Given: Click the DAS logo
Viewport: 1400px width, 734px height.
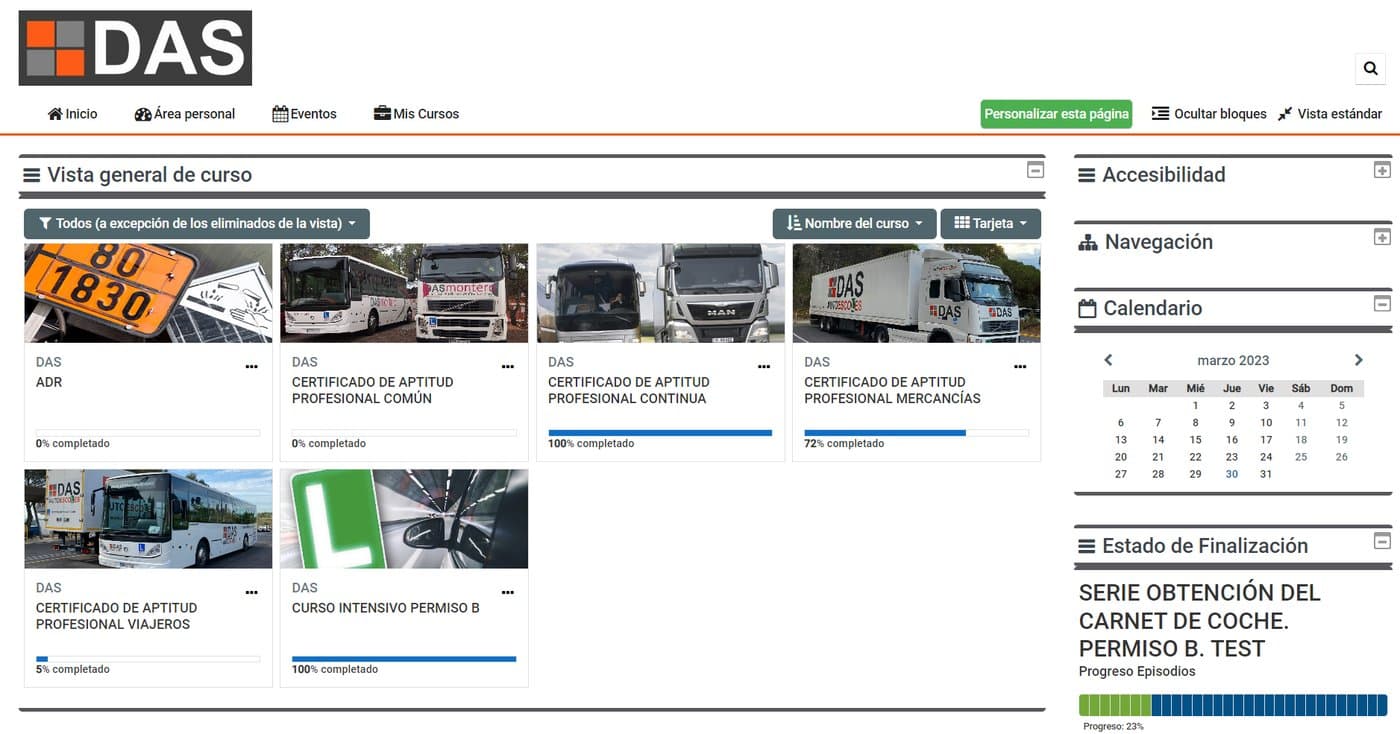Looking at the screenshot, I should coord(135,48).
